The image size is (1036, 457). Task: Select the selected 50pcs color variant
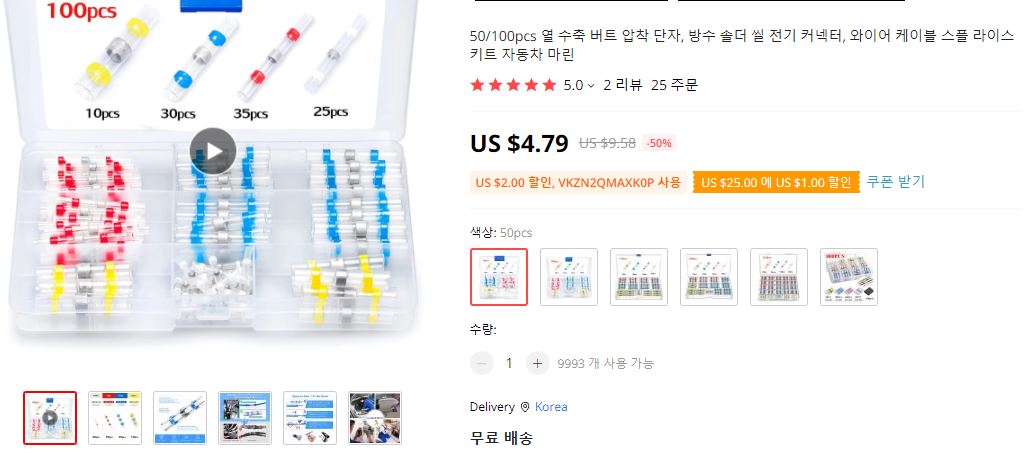point(499,276)
